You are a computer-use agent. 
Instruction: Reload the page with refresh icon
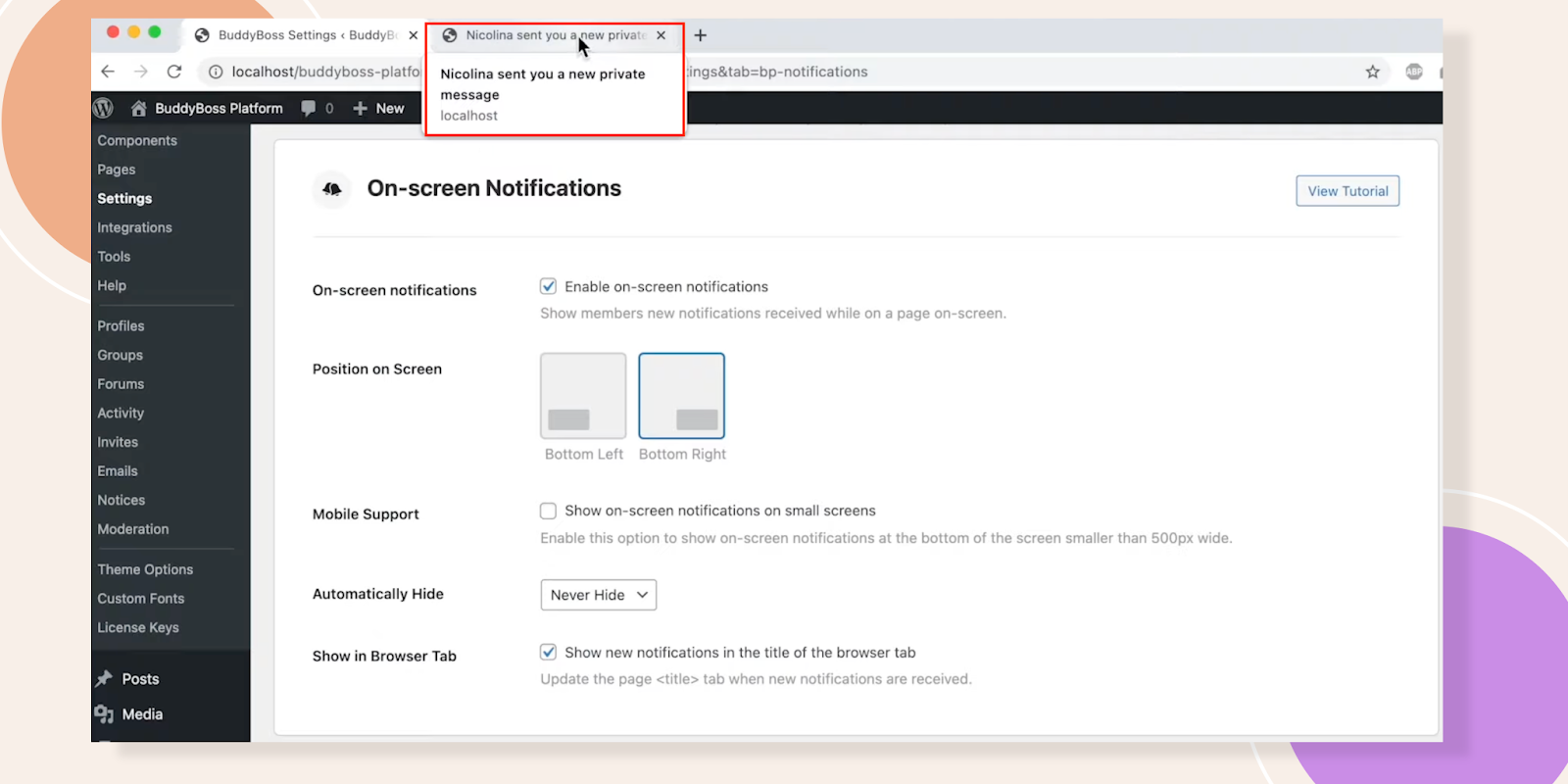(174, 72)
